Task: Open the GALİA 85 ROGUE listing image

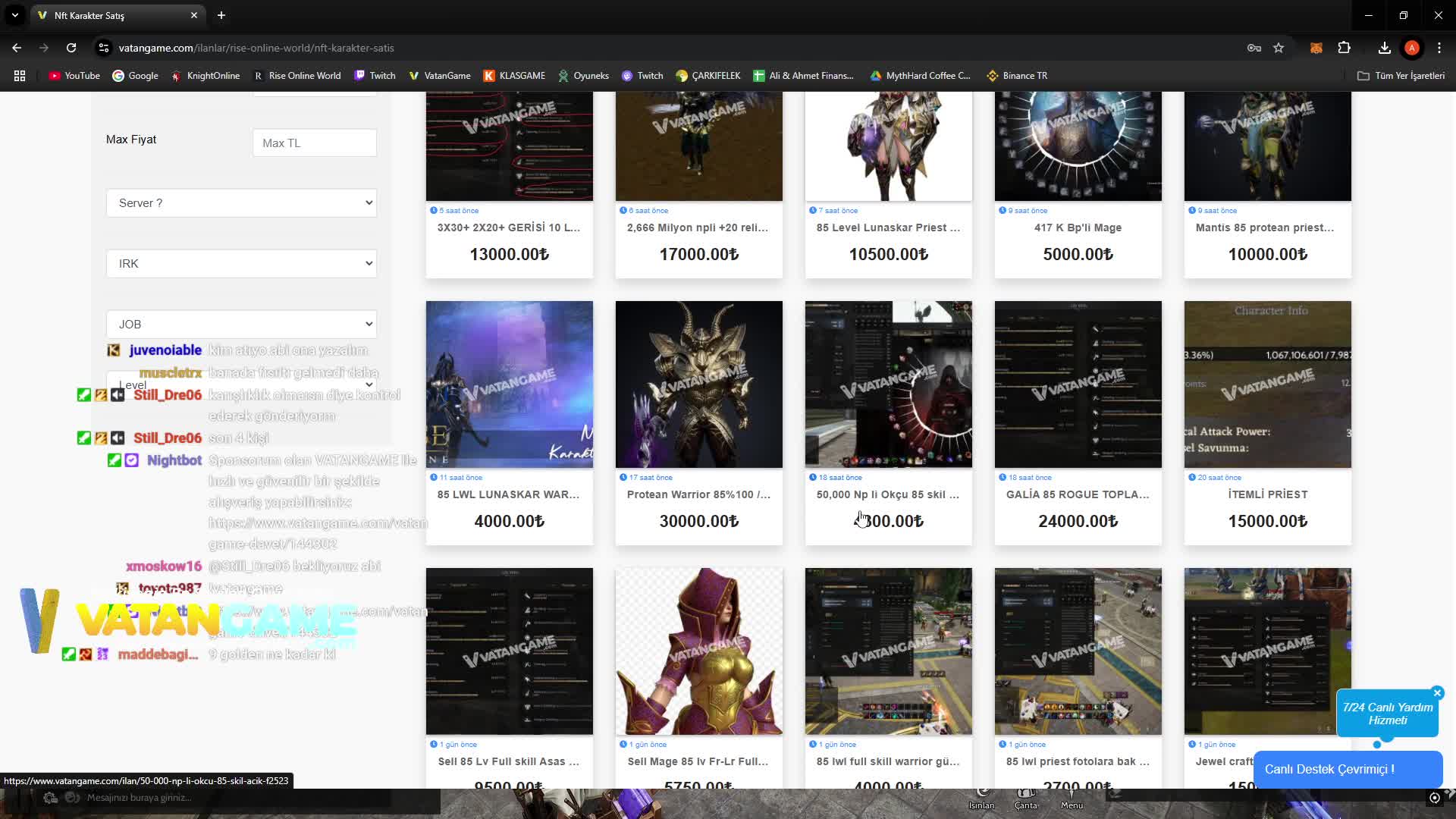Action: coord(1078,384)
